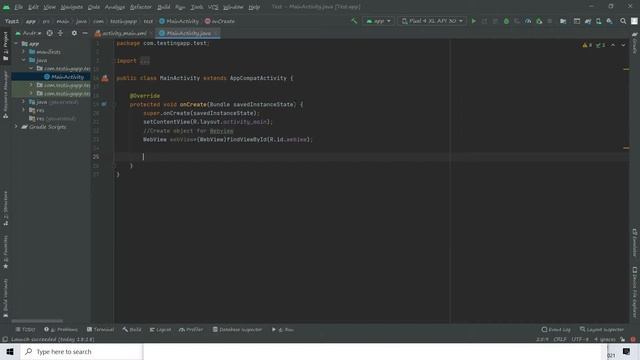Image resolution: width=640 pixels, height=360 pixels.
Task: Expand the res folder node
Action: (x=24, y=110)
